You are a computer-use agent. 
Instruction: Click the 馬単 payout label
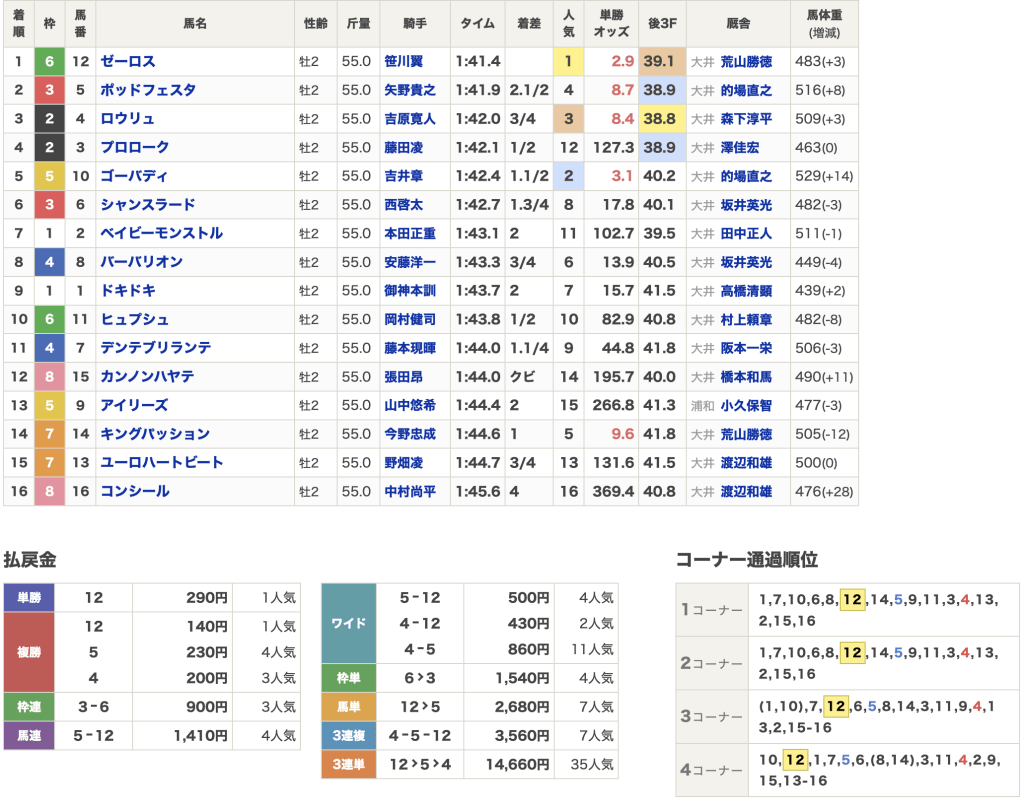point(349,707)
